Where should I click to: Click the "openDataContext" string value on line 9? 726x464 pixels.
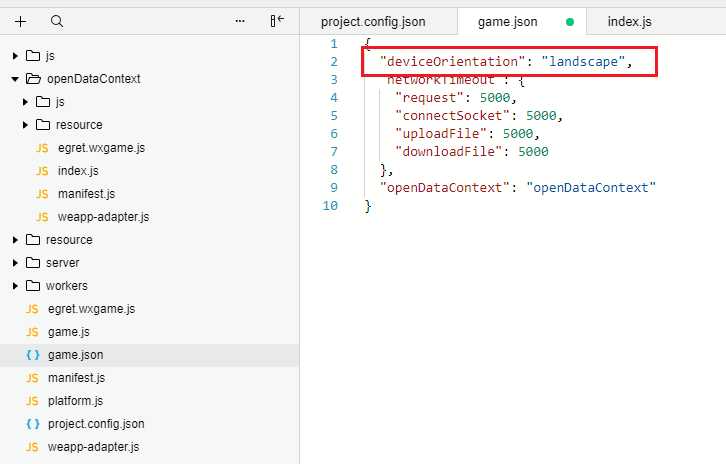click(591, 188)
